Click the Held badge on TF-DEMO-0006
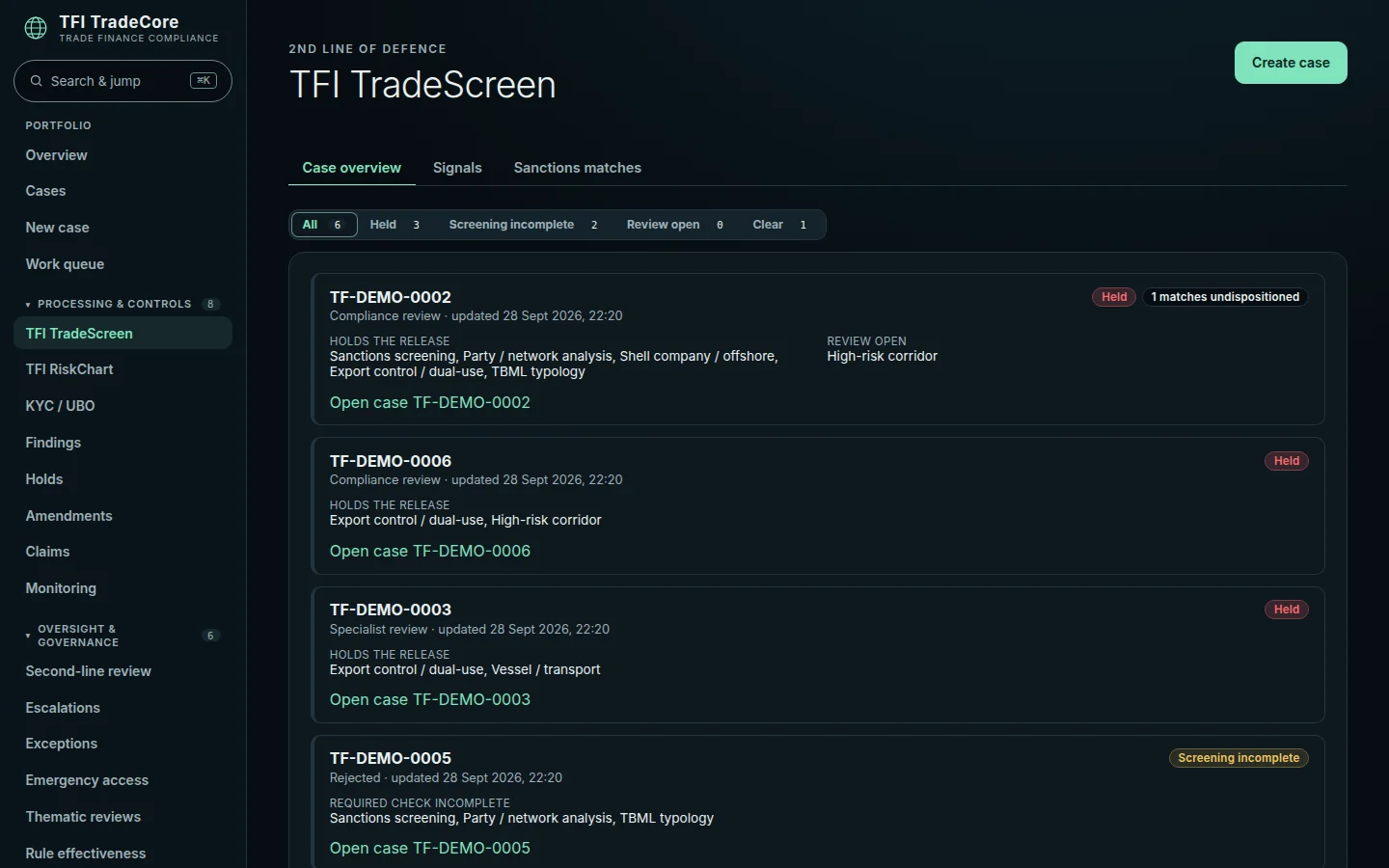This screenshot has height=868, width=1389. (1287, 461)
